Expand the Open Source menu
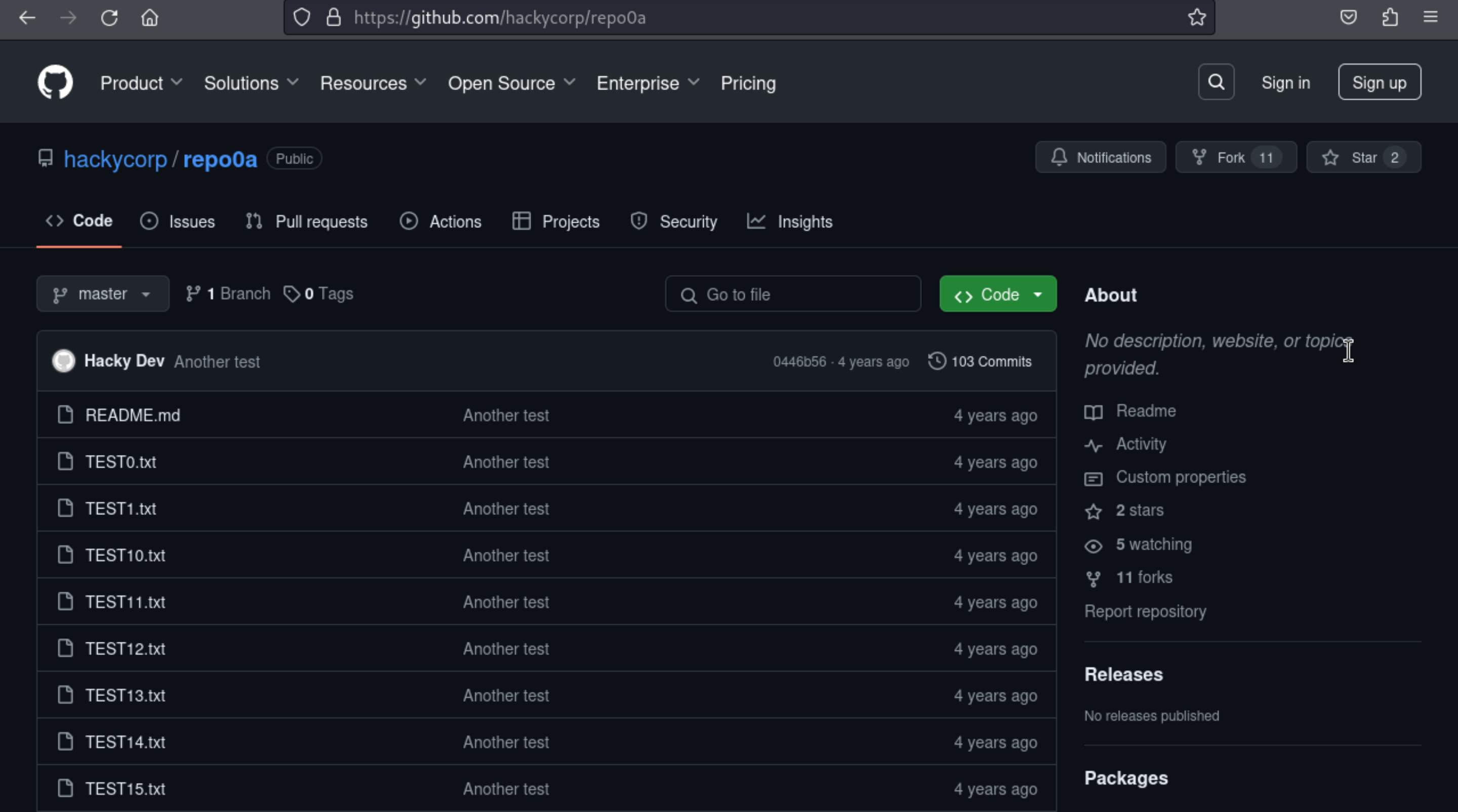1458x812 pixels. 511,83
